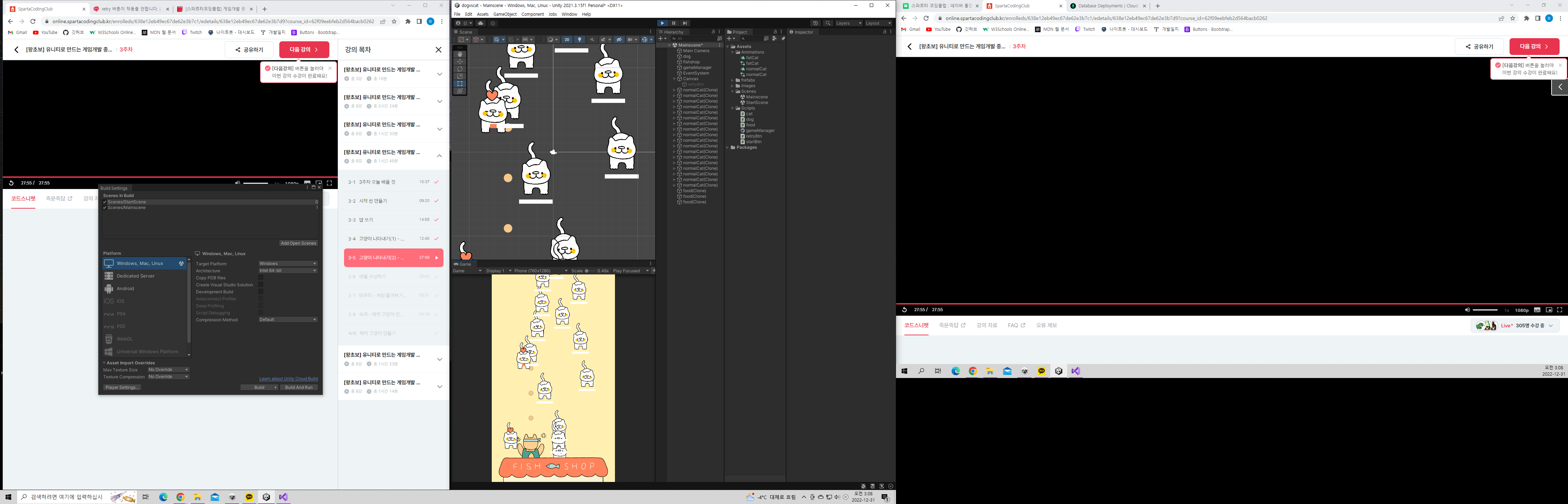The width and height of the screenshot is (1568, 504).
Task: Open Unity Undo History icon
Action: (815, 23)
